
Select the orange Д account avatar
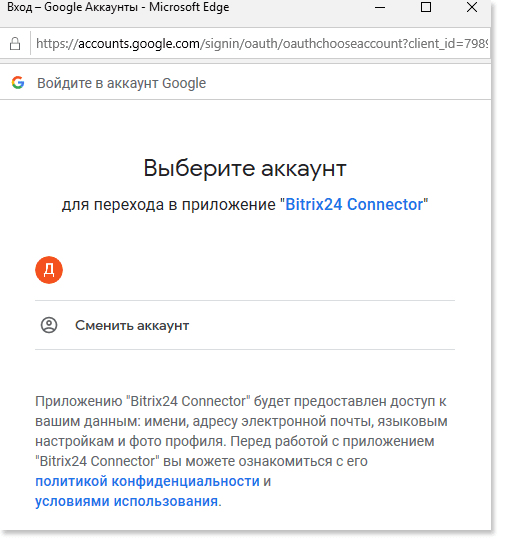click(x=49, y=270)
